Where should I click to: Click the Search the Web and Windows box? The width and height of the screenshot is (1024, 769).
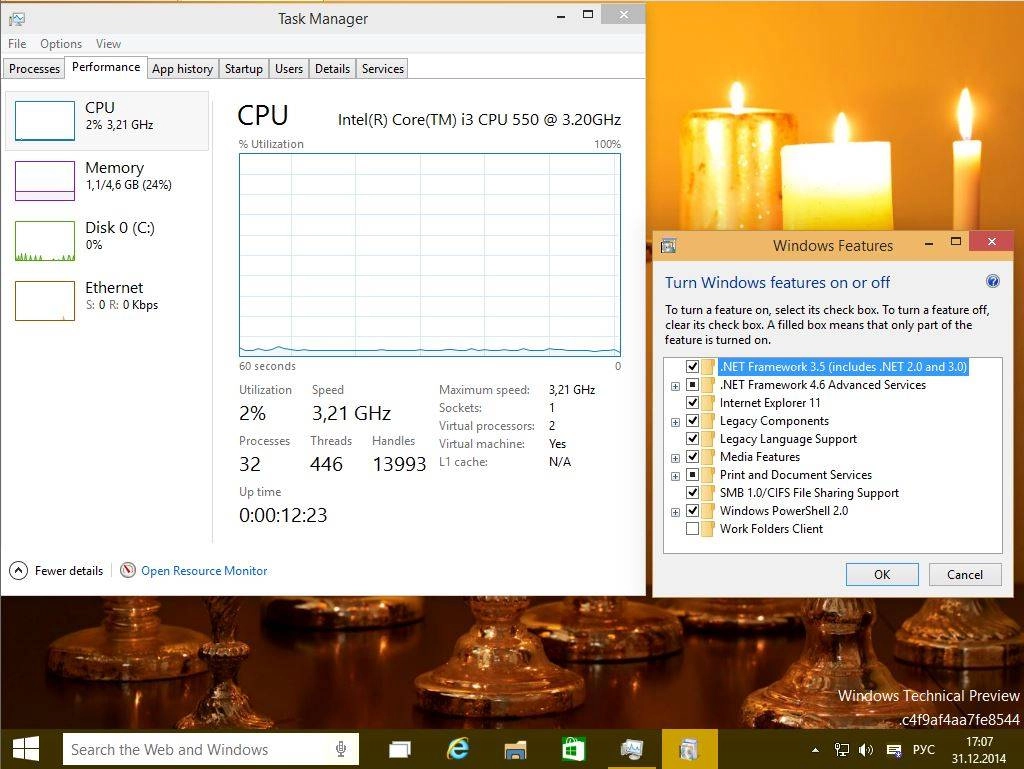[x=210, y=749]
